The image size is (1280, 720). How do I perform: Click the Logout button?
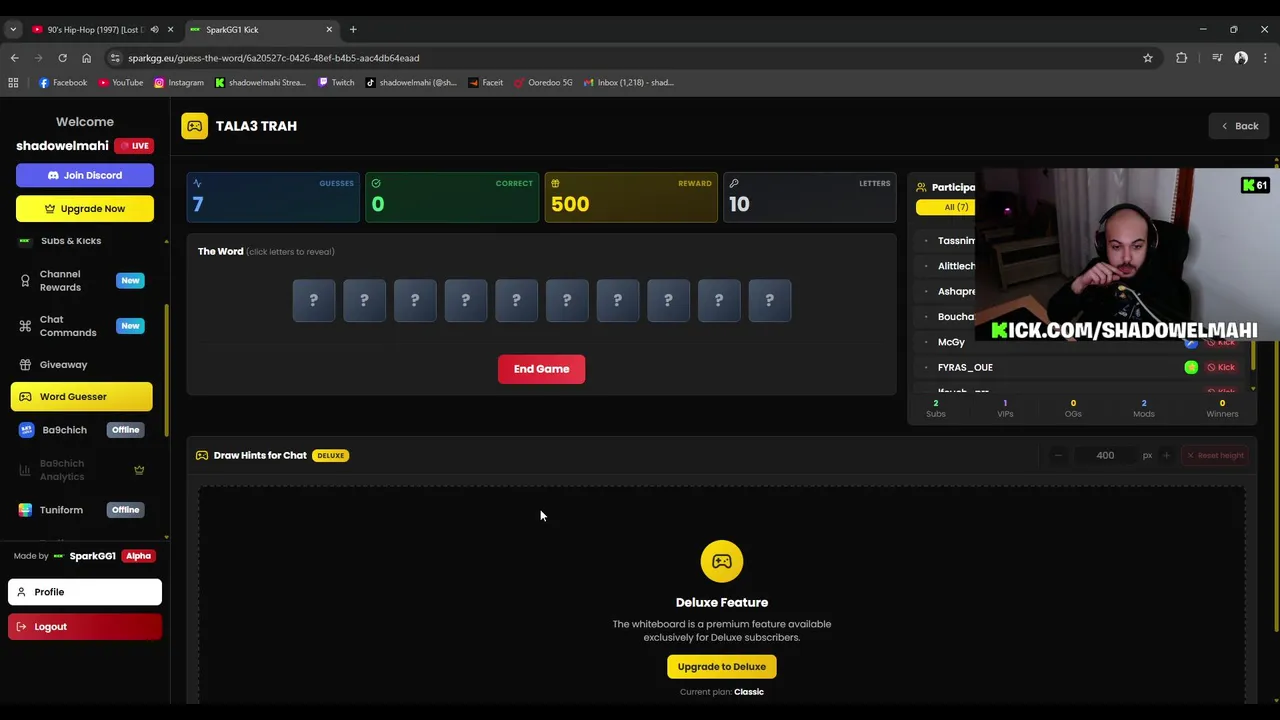[85, 627]
